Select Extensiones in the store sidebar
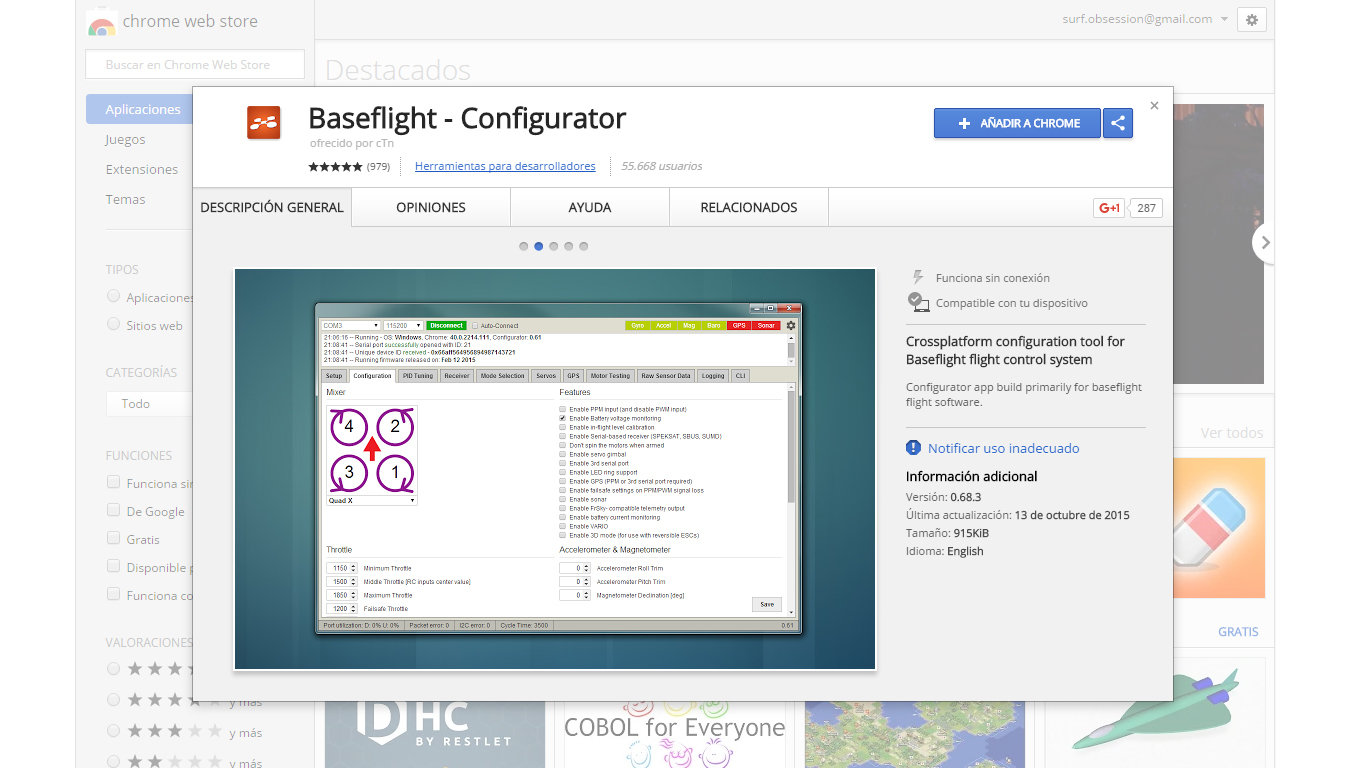The height and width of the screenshot is (768, 1366). click(x=142, y=170)
